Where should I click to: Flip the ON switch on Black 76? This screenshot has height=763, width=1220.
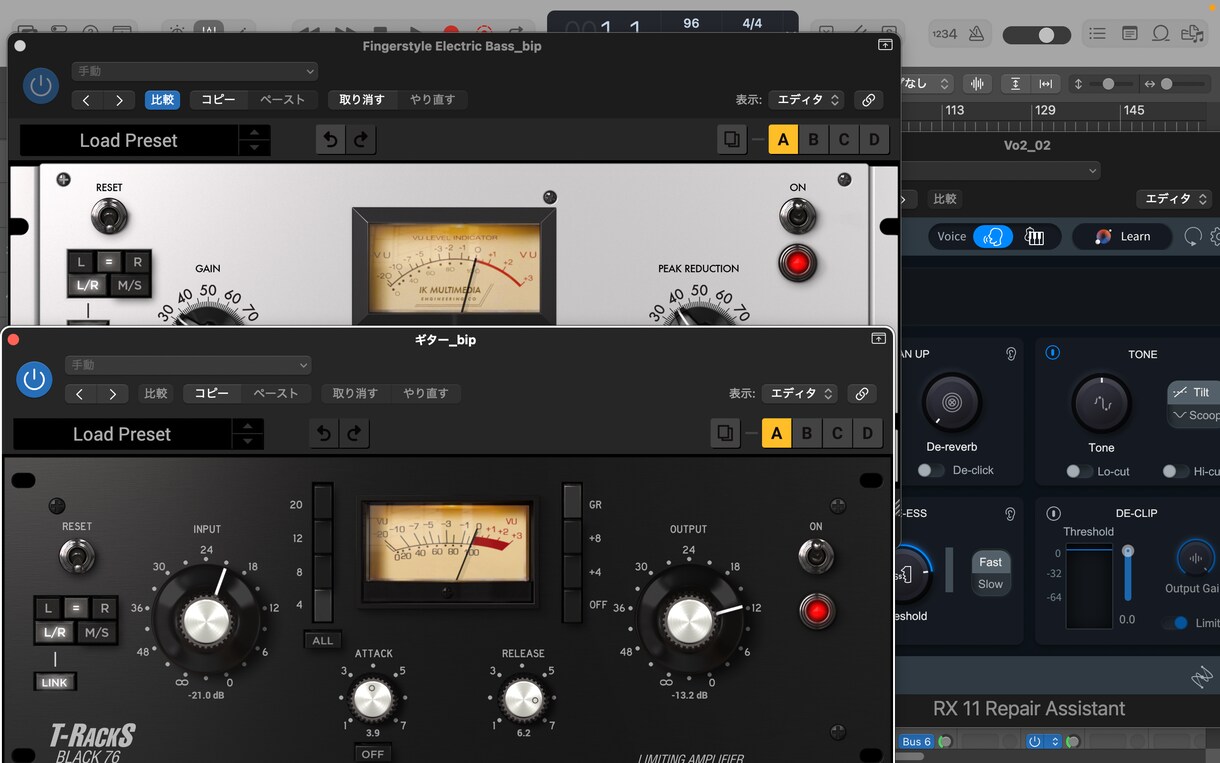tap(816, 555)
